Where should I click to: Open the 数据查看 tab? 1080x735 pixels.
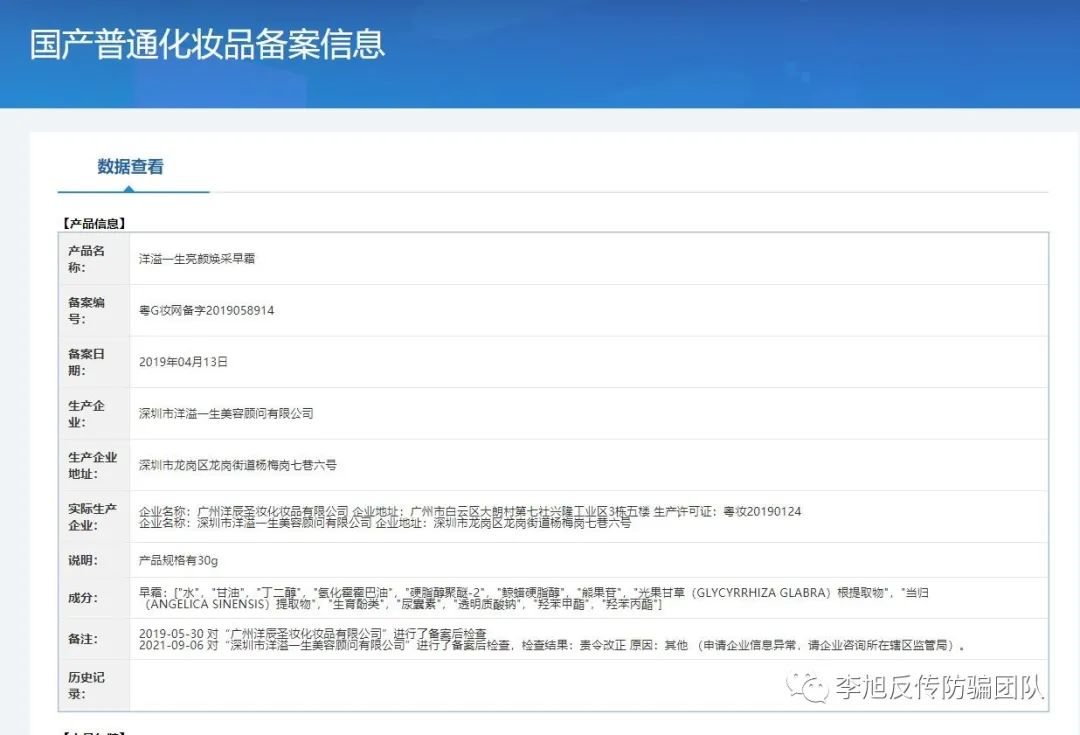(x=131, y=167)
